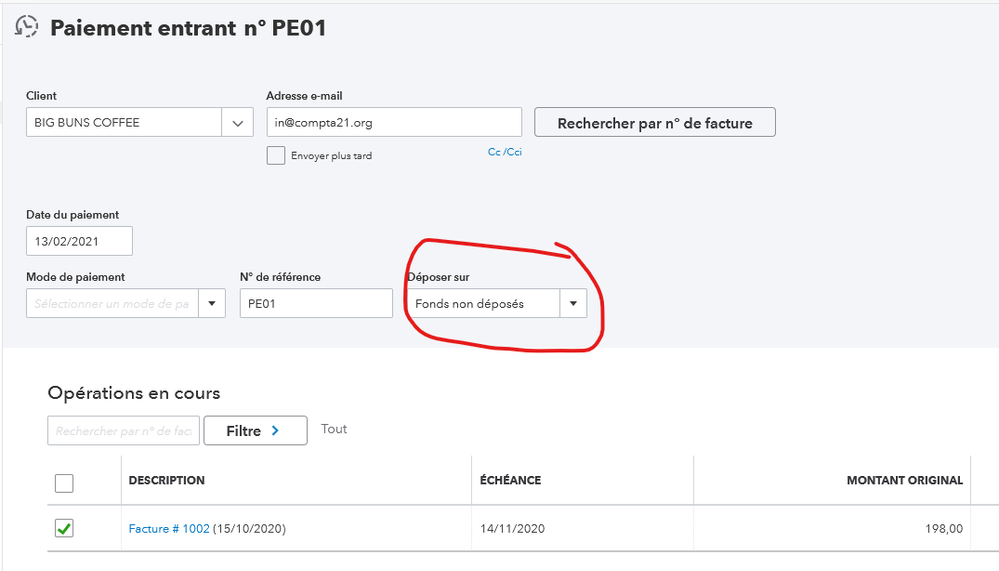This screenshot has width=999, height=571.
Task: Open the Facture # 1002 link
Action: (x=169, y=528)
